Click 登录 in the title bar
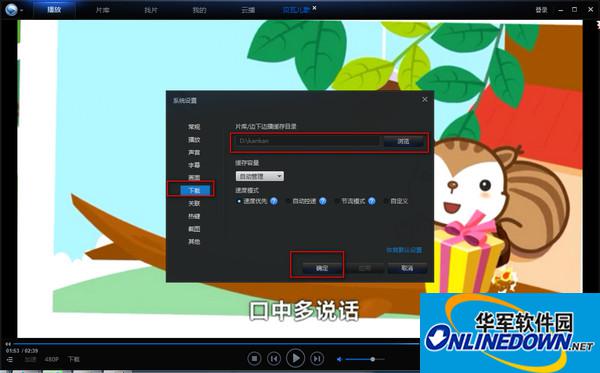 tap(541, 10)
